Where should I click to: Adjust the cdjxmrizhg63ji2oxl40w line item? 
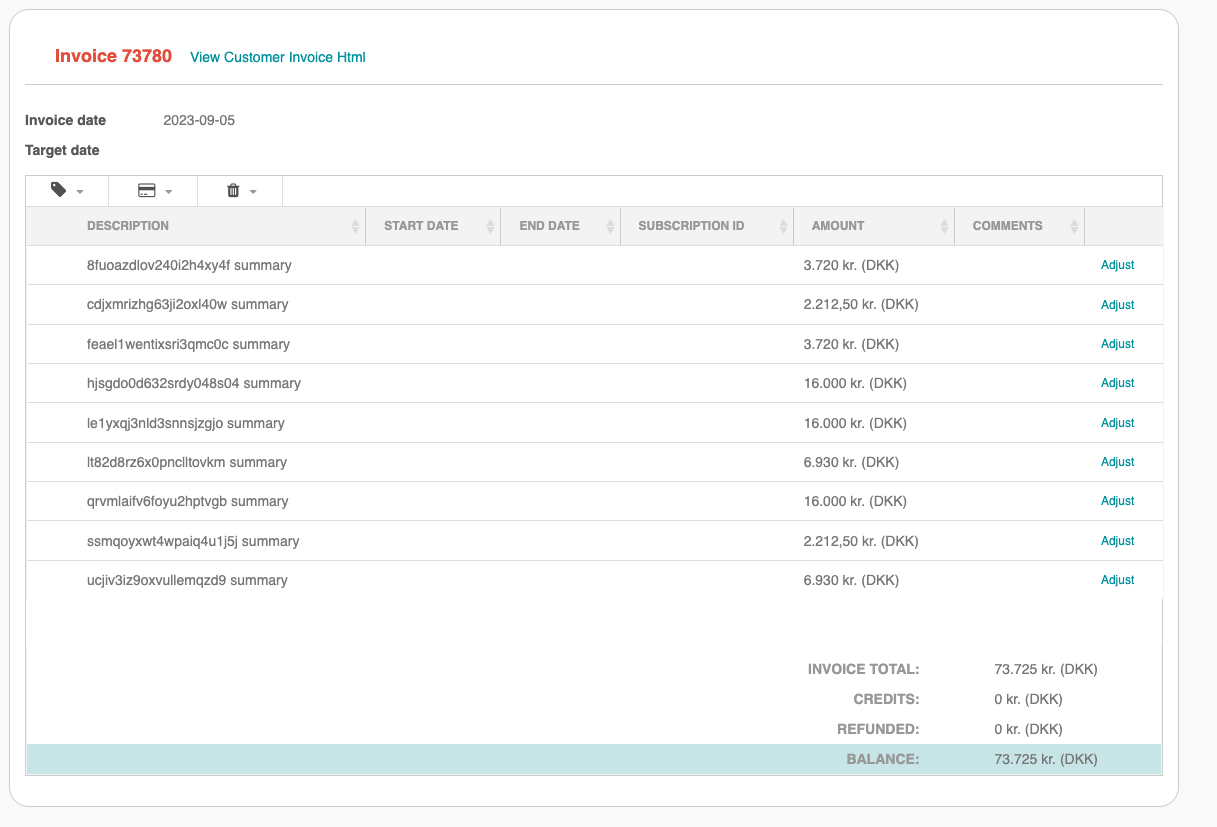[x=1117, y=304]
